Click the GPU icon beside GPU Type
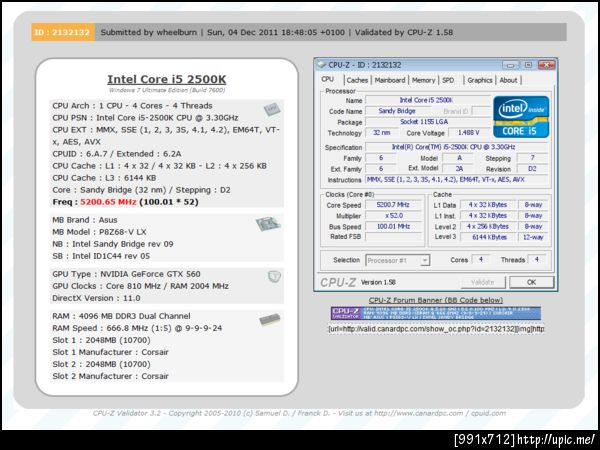The height and width of the screenshot is (450, 600). pyautogui.click(x=274, y=276)
